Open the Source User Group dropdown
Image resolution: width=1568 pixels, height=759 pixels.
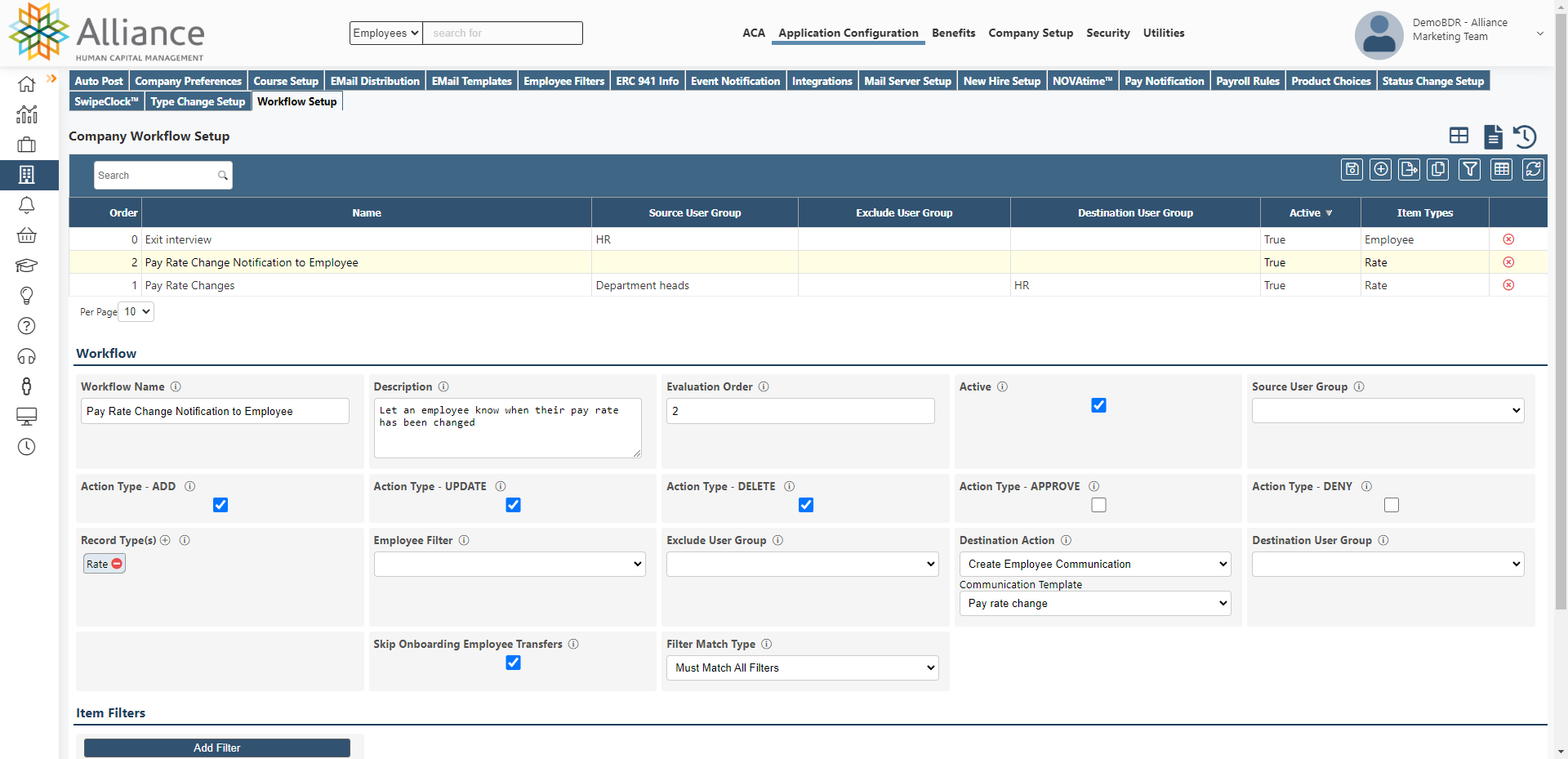(x=1388, y=411)
